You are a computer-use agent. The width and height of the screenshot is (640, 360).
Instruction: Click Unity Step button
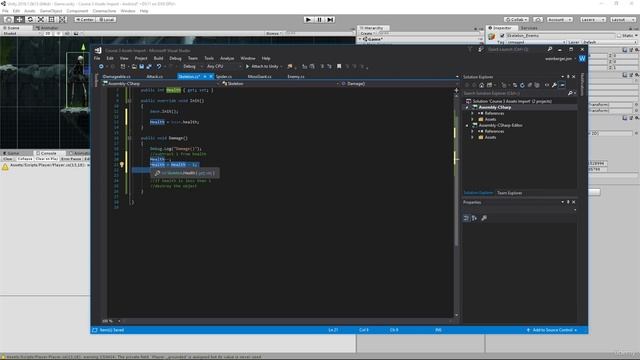330,19
